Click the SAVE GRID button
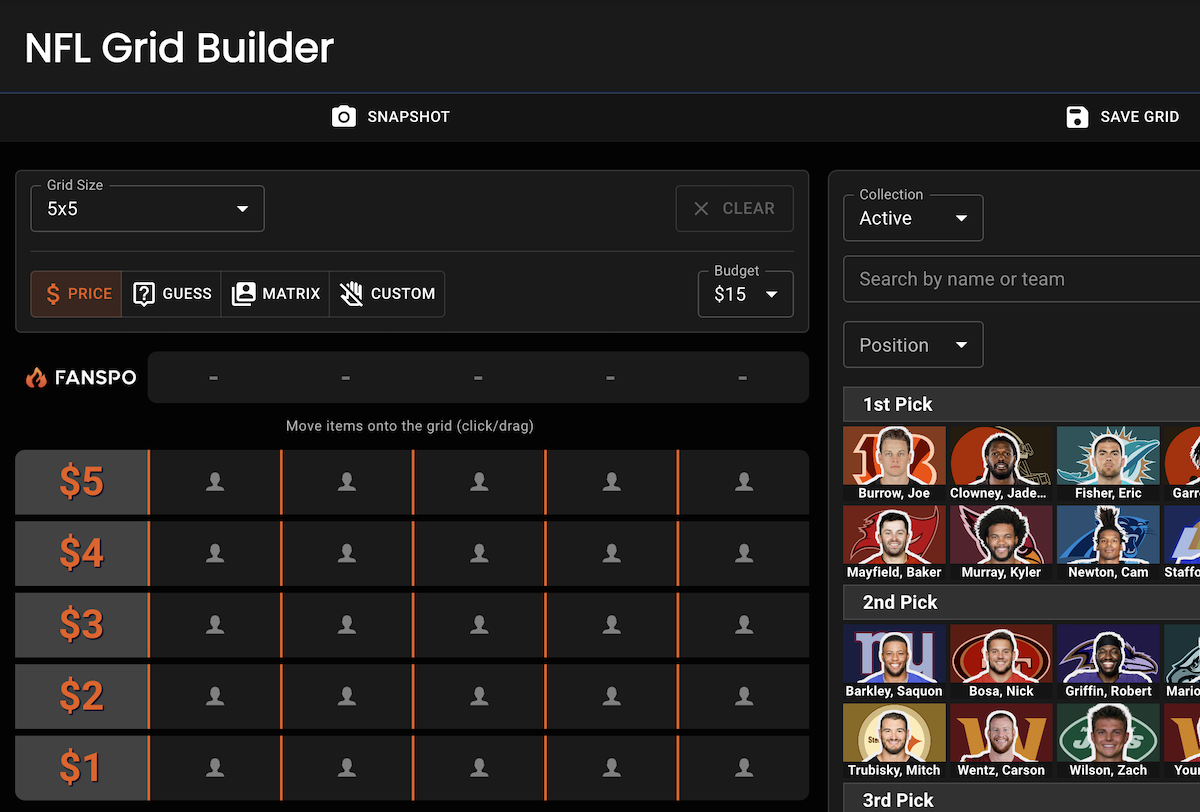Viewport: 1200px width, 812px height. [1122, 117]
